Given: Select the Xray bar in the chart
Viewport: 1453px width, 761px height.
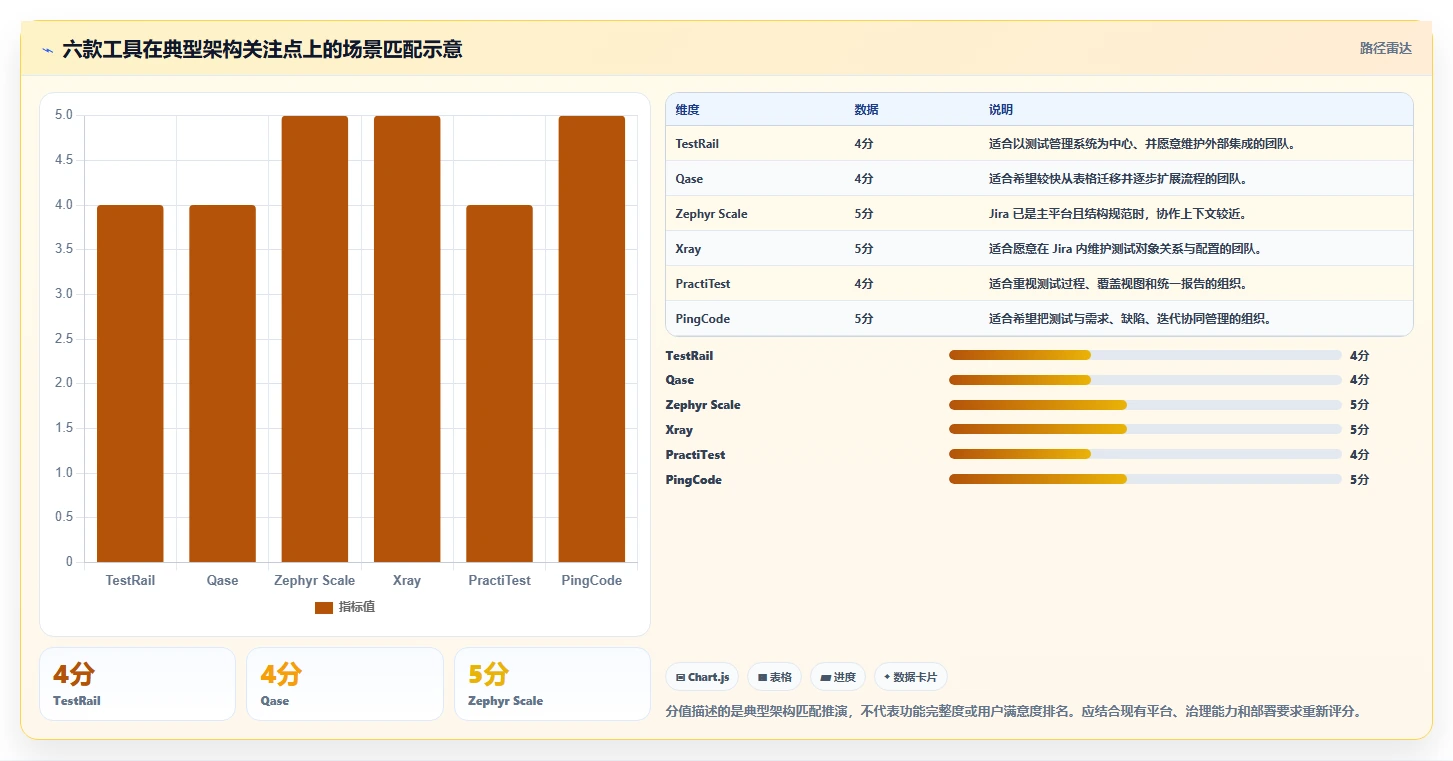Looking at the screenshot, I should tap(407, 339).
